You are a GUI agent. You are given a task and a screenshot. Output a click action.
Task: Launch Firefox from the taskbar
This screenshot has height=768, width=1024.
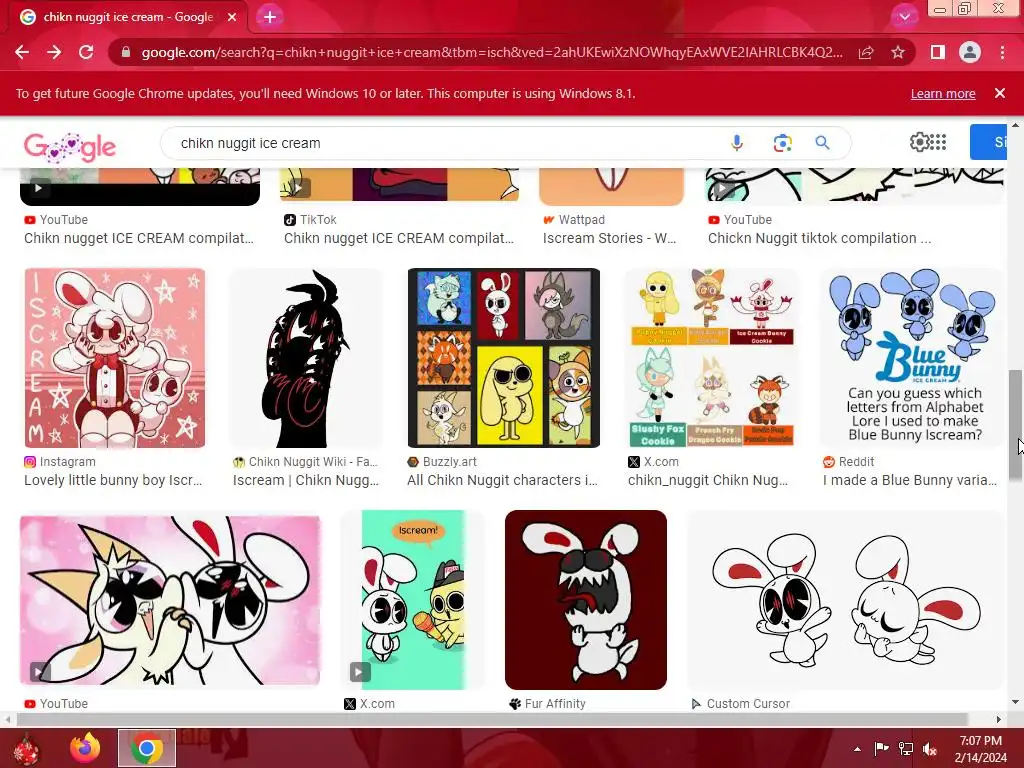85,748
